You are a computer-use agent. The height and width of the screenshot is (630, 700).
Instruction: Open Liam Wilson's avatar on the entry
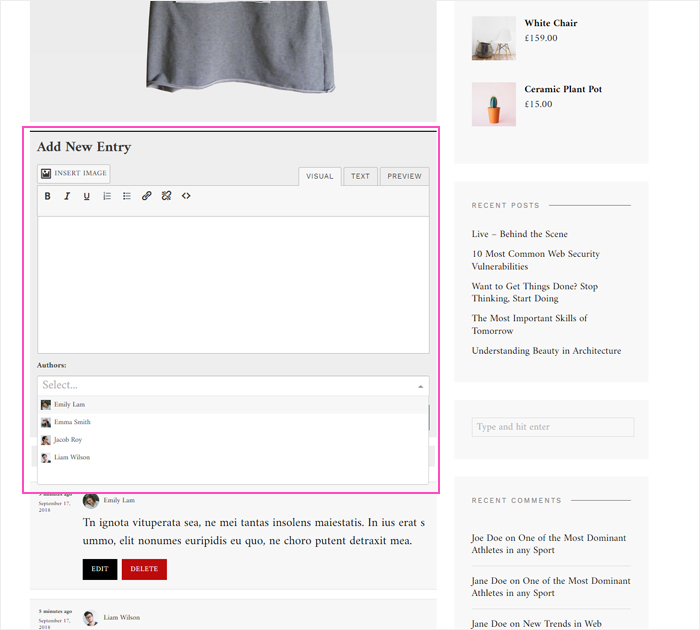[x=91, y=618]
